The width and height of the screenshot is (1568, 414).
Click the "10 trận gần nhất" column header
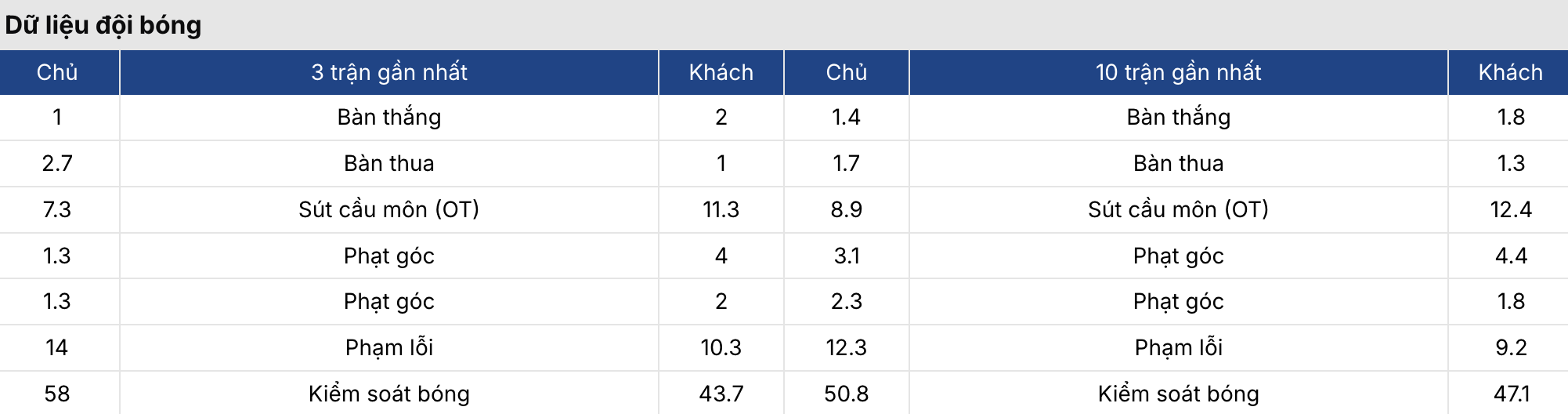point(1178,72)
